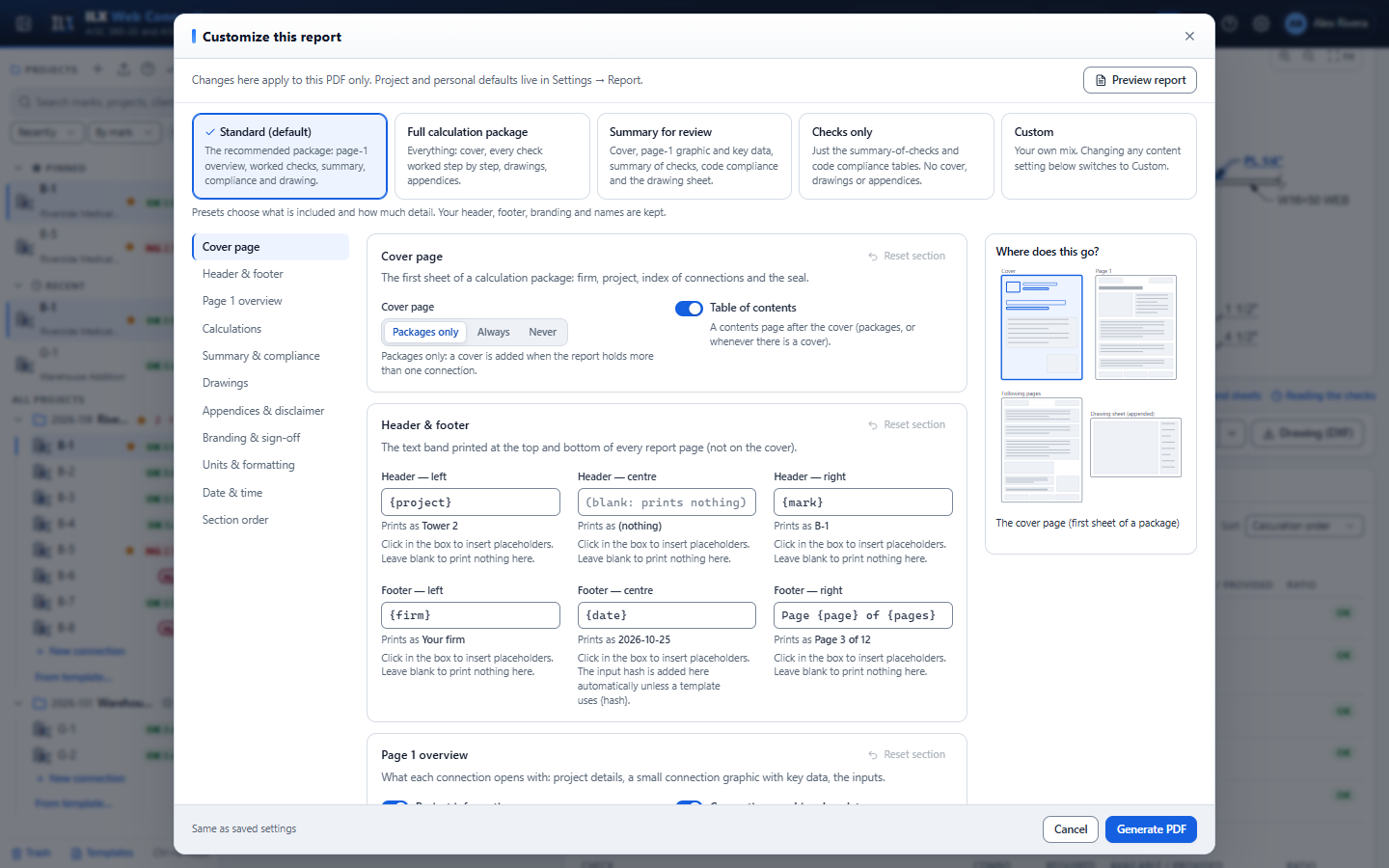Click Generate PDF button
This screenshot has height=868, width=1389.
pos(1151,829)
